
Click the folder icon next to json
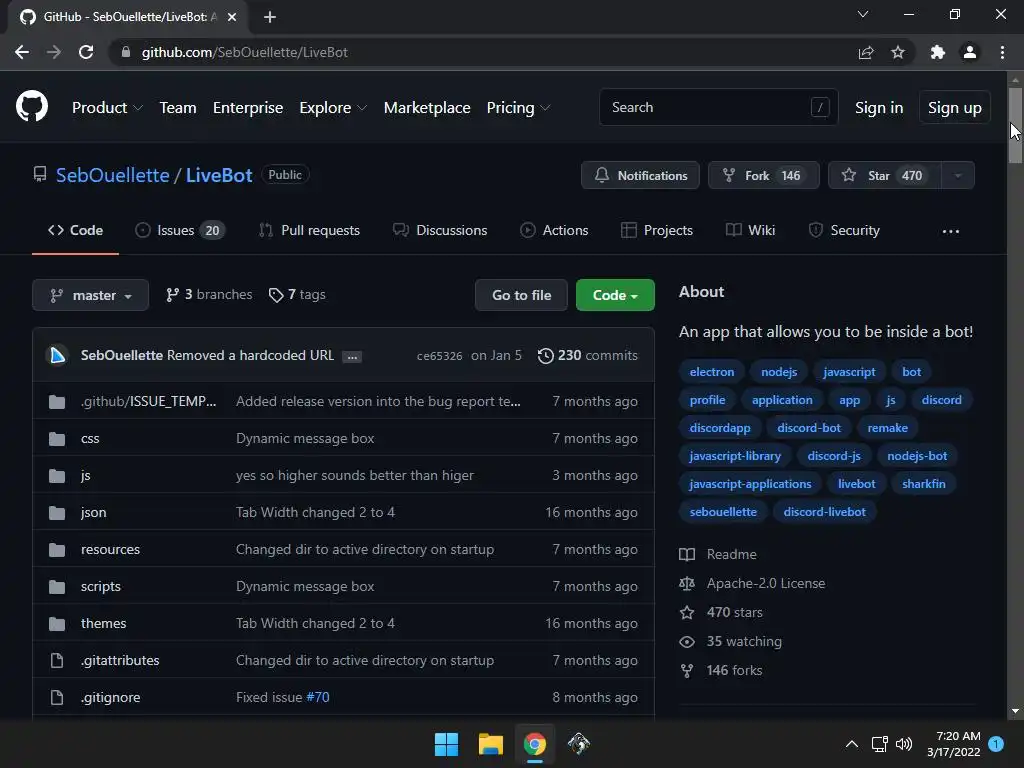coord(57,513)
